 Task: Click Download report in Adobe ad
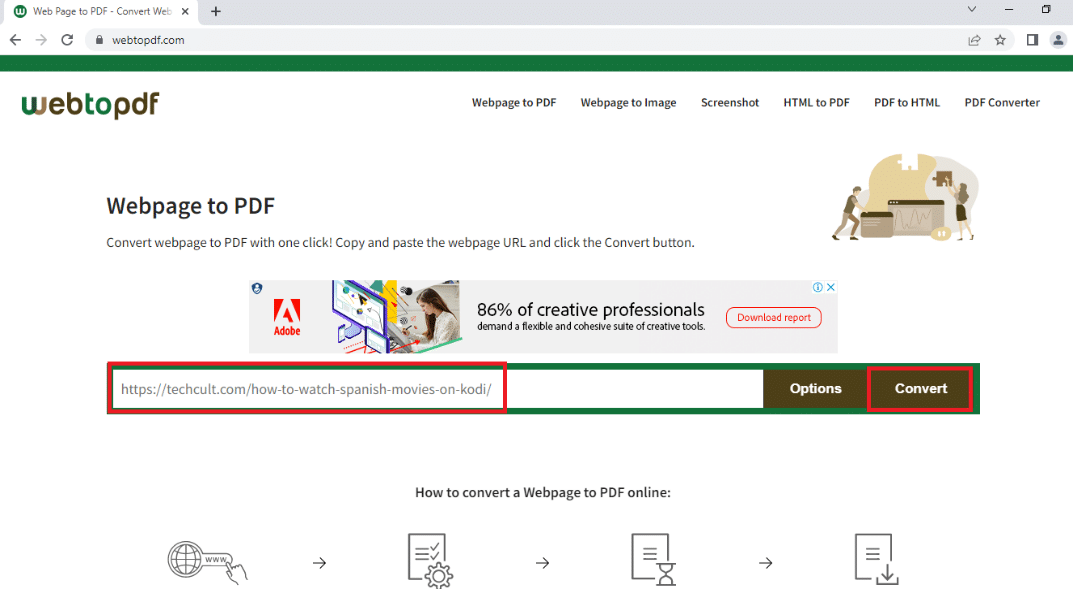click(x=773, y=317)
